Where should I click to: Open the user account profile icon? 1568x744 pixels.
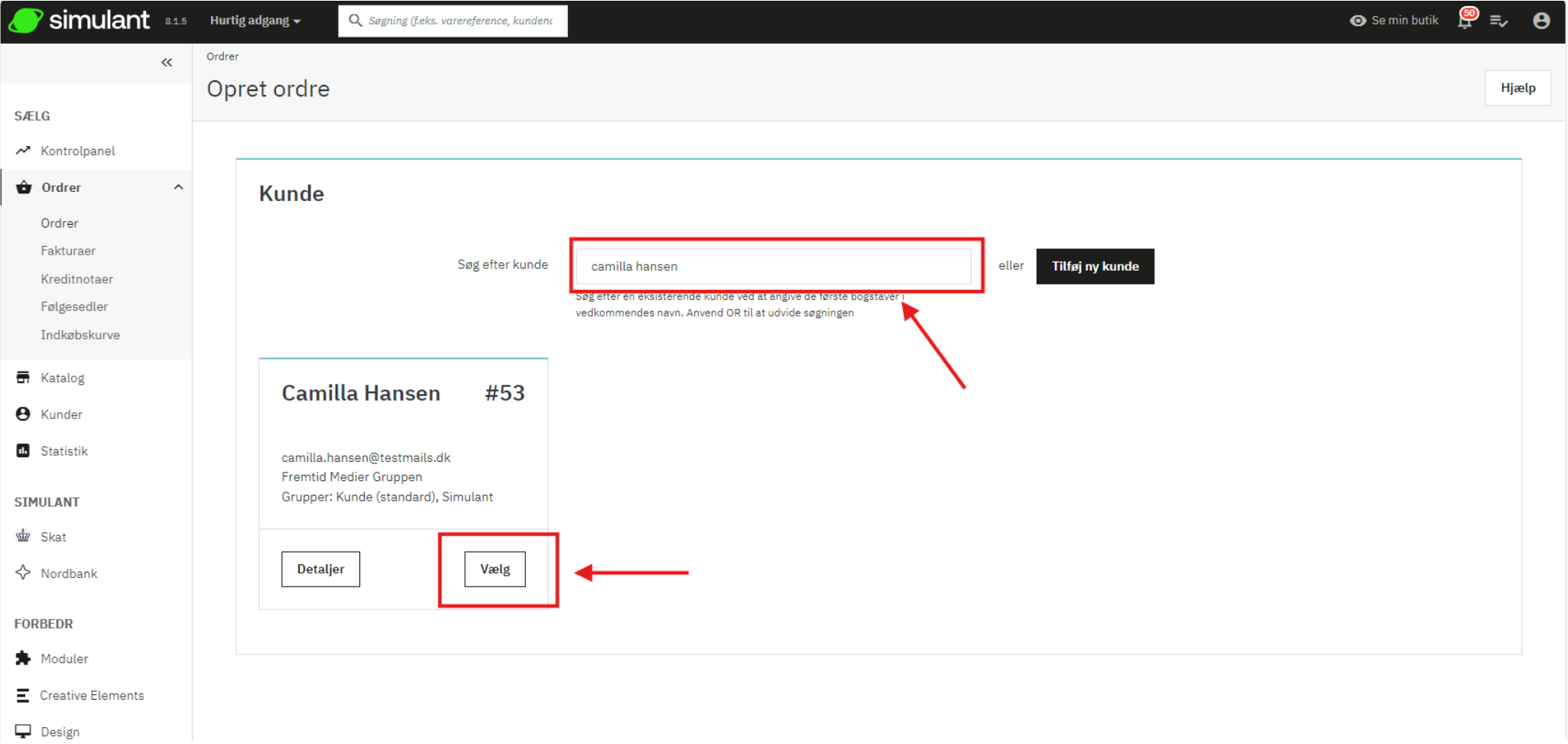click(1541, 21)
